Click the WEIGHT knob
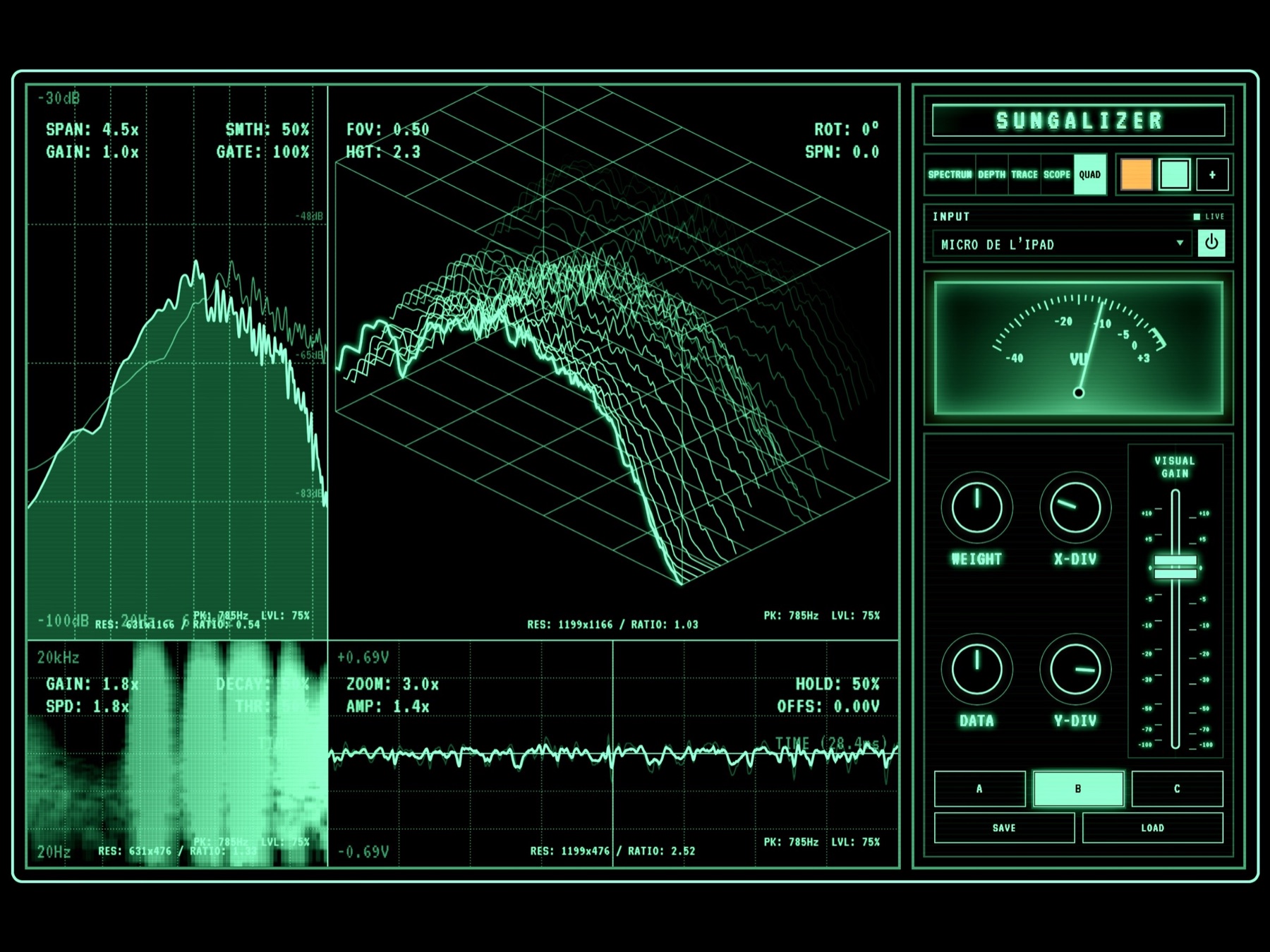Image resolution: width=1270 pixels, height=952 pixels. click(976, 507)
